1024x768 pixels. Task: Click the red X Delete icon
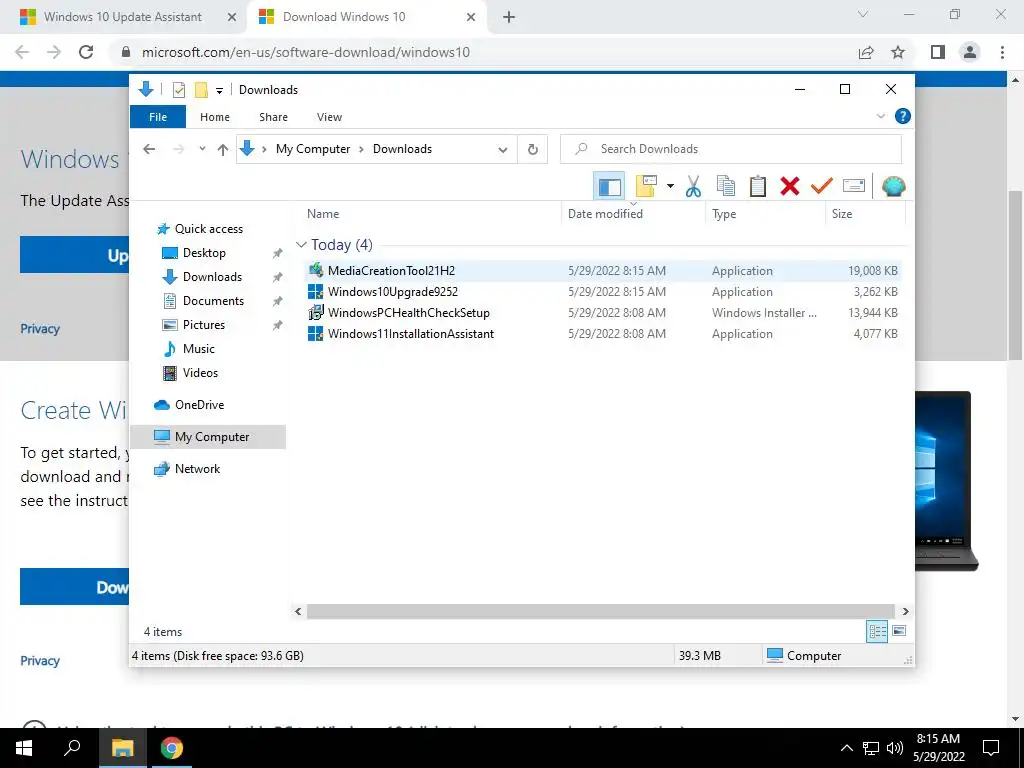coord(790,187)
